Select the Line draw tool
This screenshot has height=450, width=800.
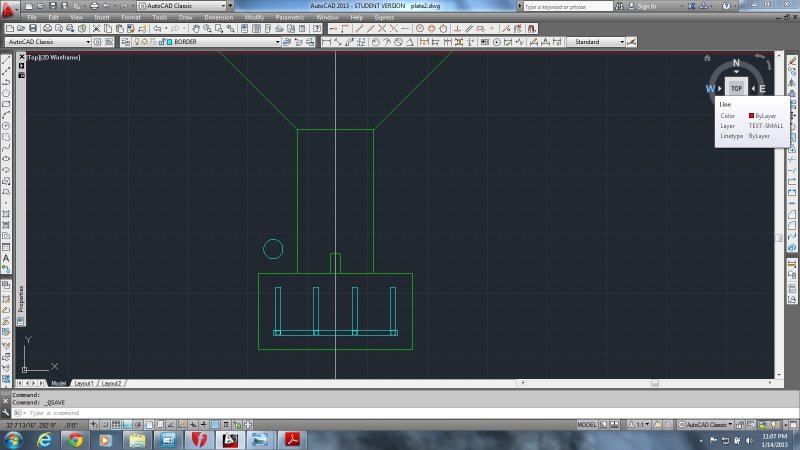6,60
